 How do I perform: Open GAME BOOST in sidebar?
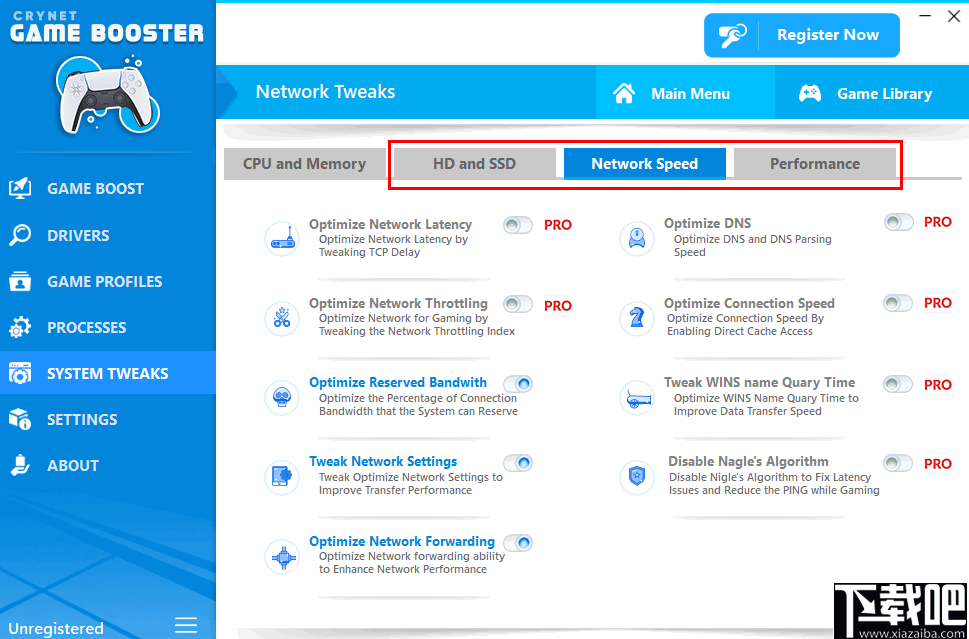click(x=108, y=188)
